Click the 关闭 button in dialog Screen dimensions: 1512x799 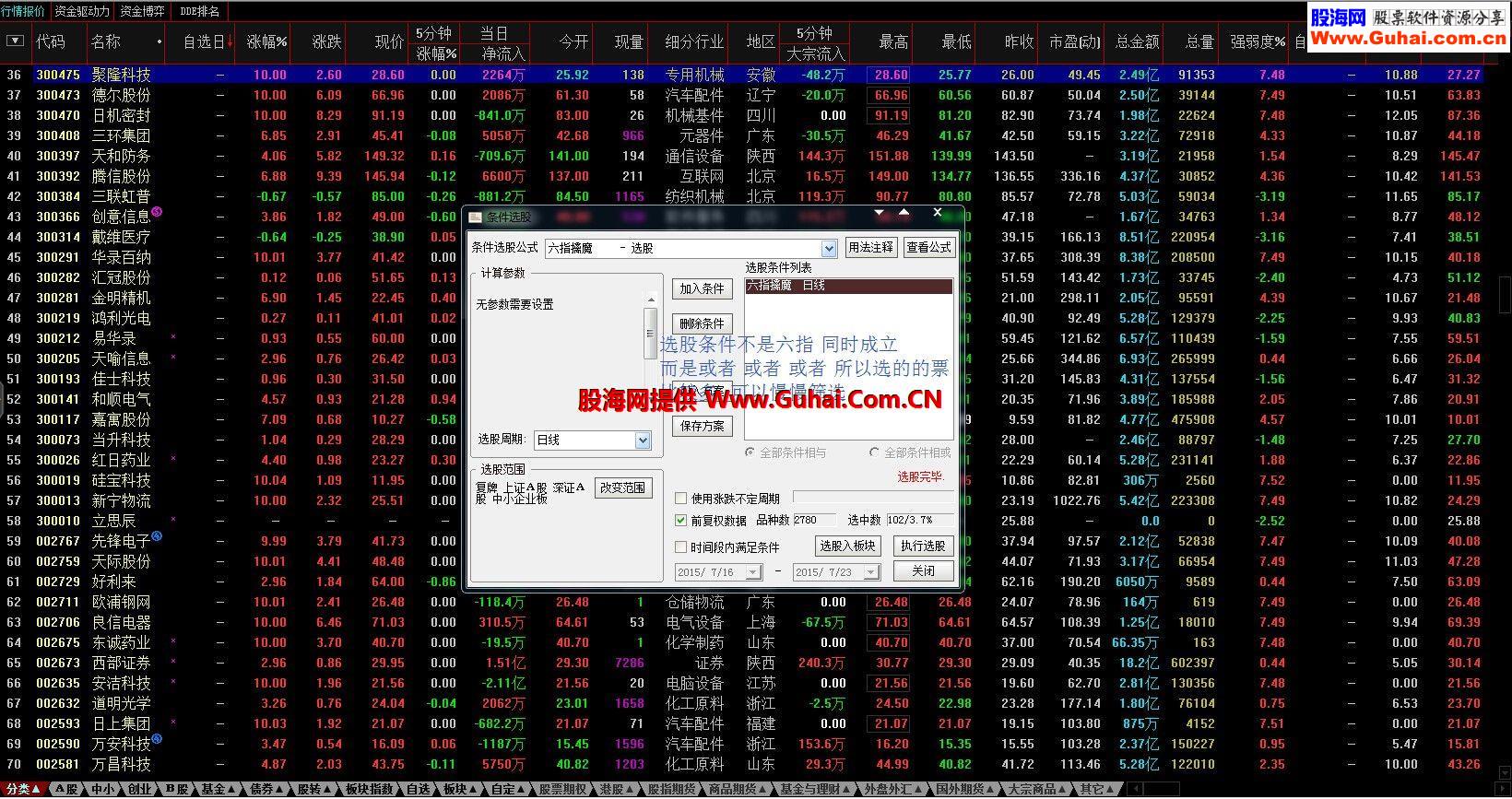923,570
